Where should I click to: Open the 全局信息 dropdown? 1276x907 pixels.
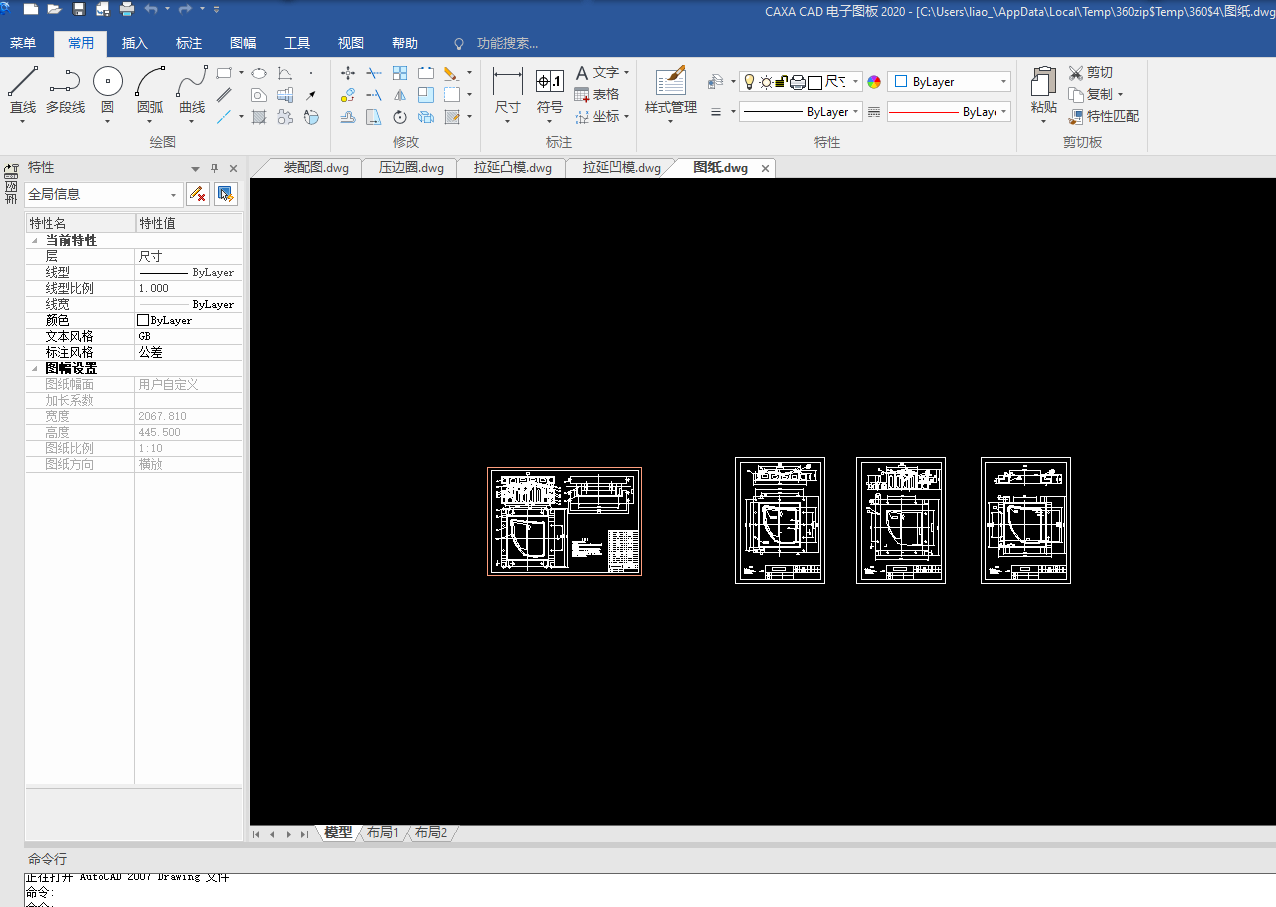(x=104, y=194)
